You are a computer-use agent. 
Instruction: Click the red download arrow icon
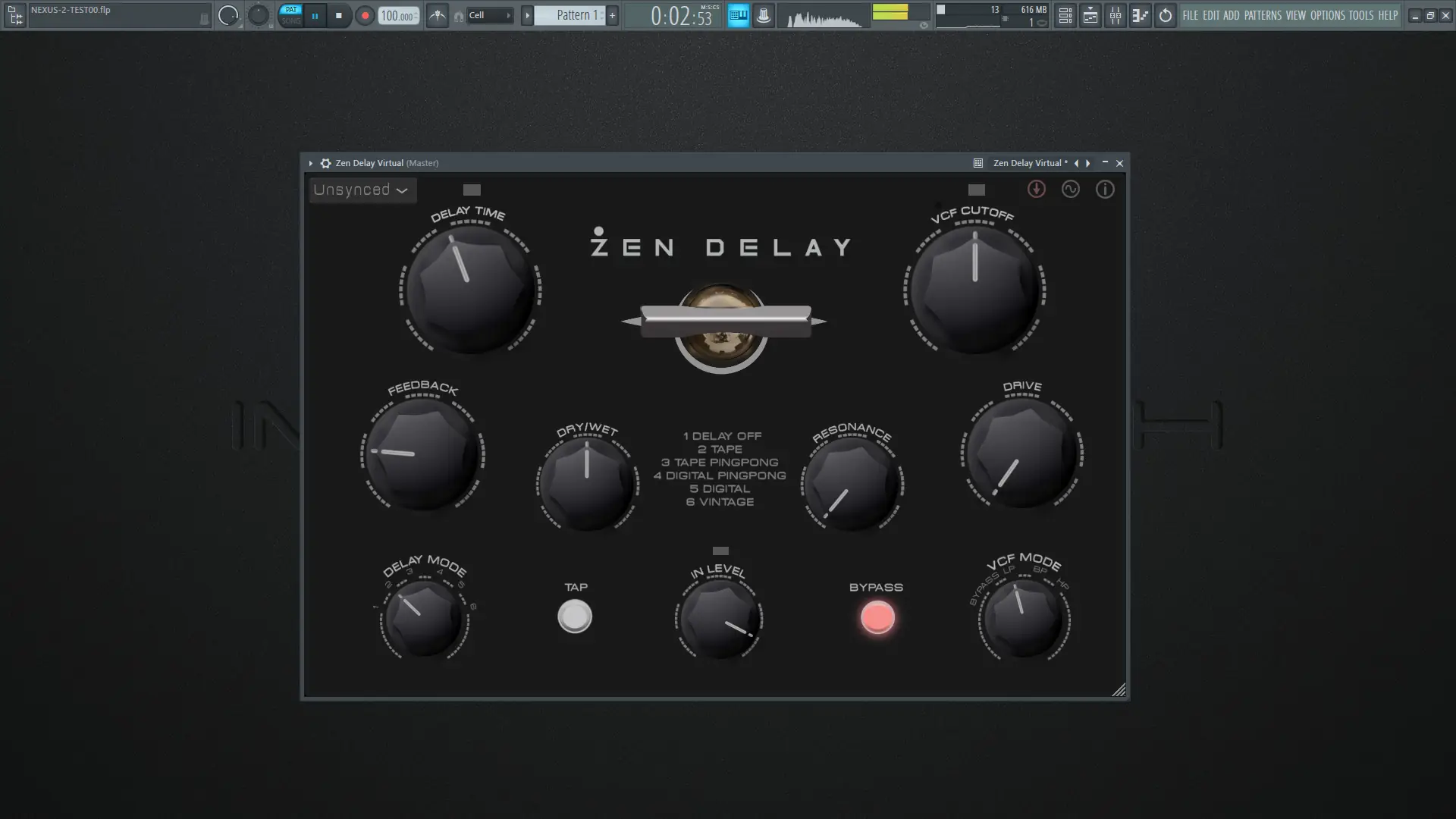point(1036,190)
